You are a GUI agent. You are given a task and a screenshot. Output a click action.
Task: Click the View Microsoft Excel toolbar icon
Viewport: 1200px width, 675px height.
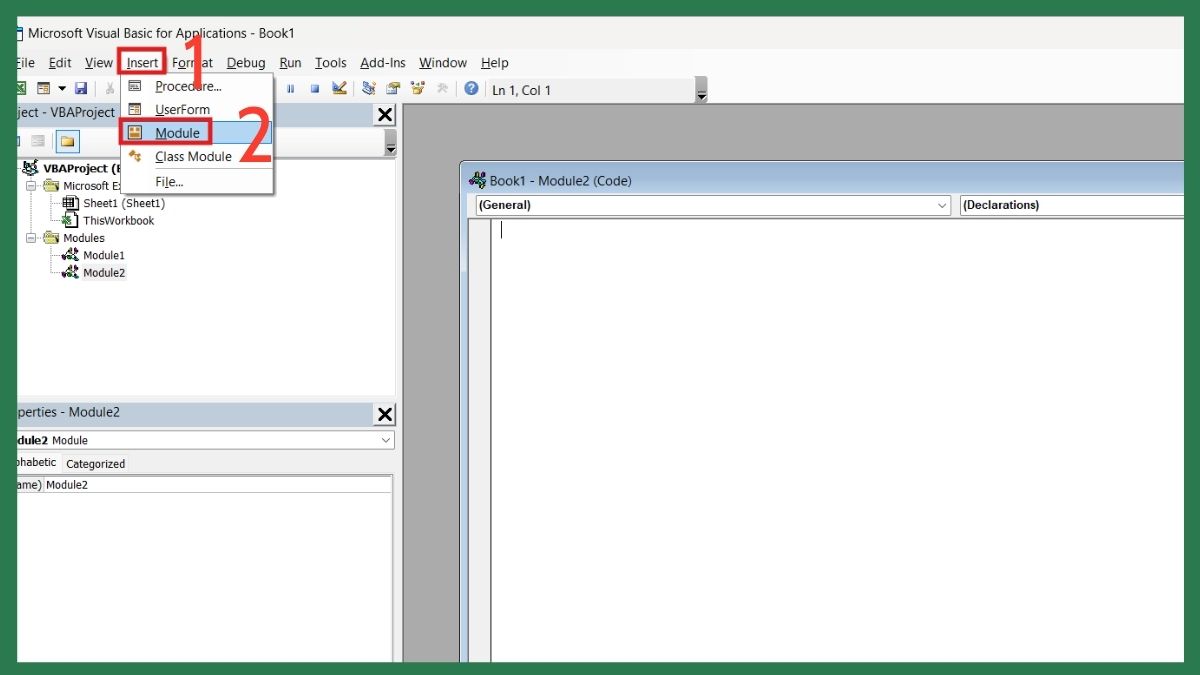click(x=20, y=88)
